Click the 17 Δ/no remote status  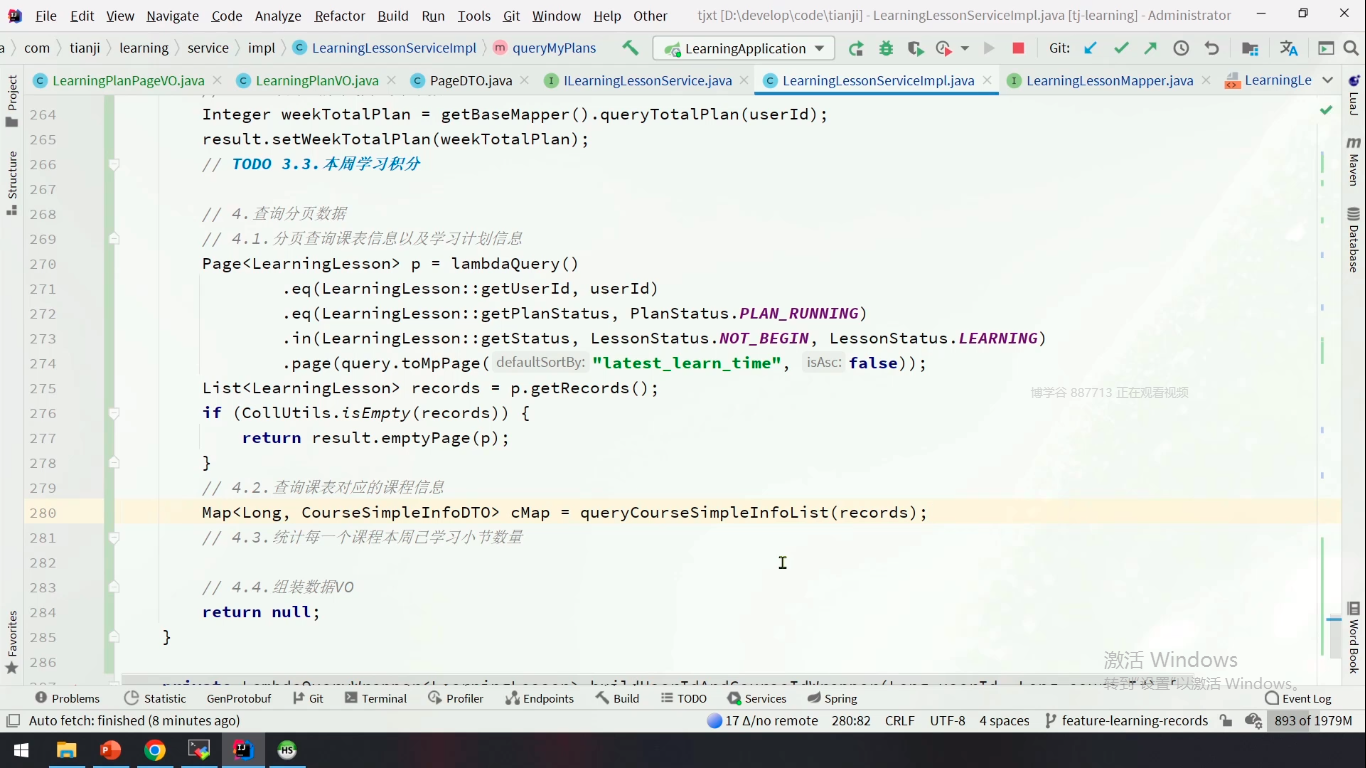pos(762,720)
